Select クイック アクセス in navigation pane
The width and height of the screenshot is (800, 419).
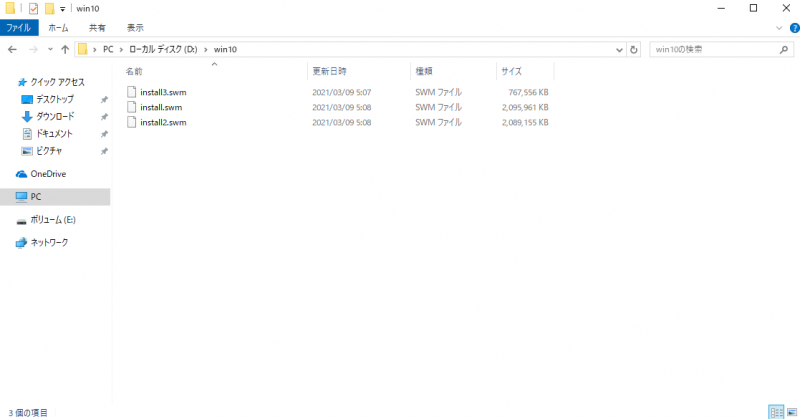[57, 82]
